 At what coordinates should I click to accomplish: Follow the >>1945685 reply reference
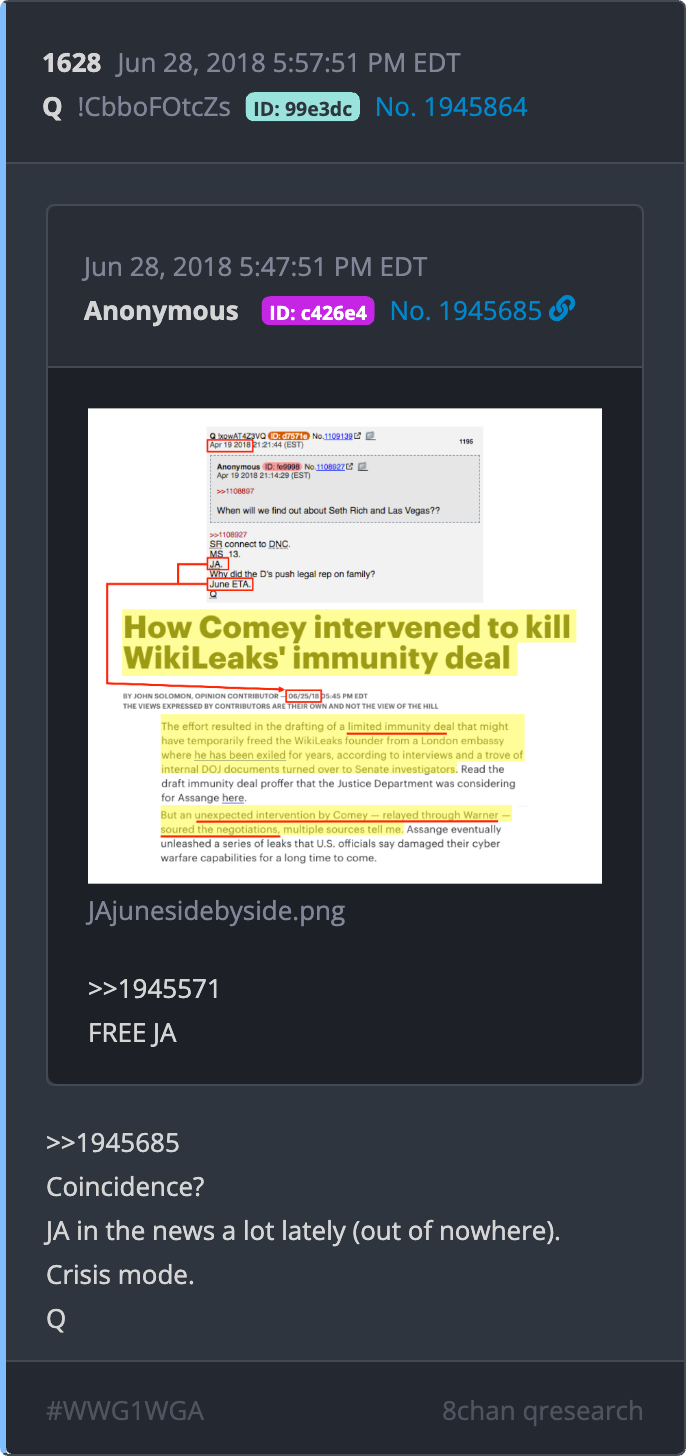point(112,1142)
